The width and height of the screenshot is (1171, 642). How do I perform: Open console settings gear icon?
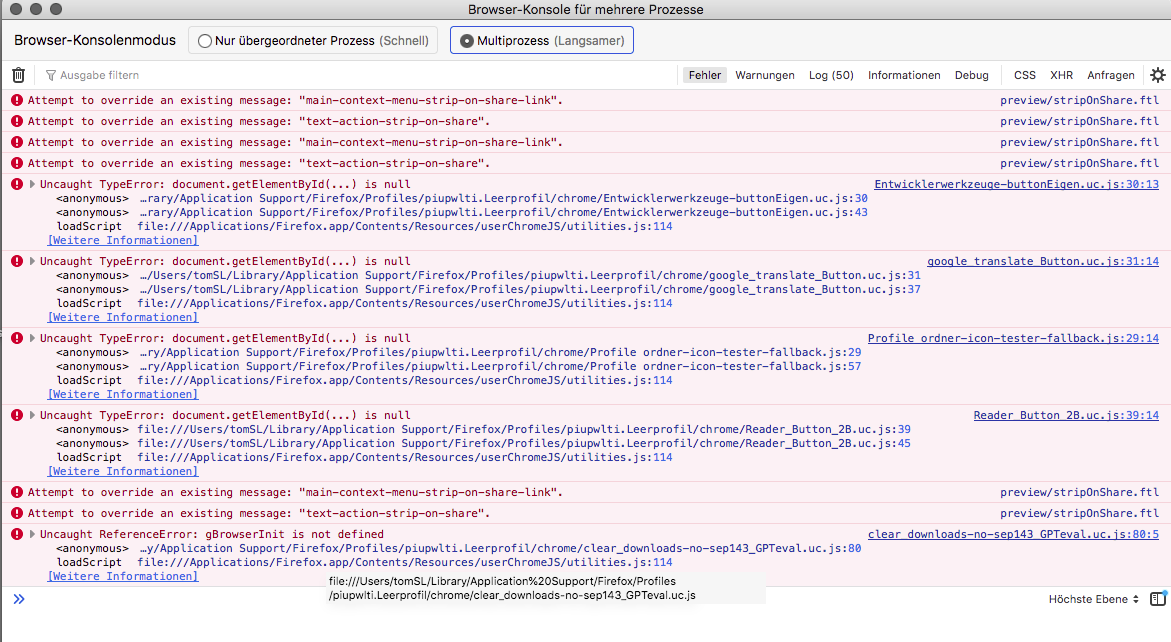(1157, 75)
